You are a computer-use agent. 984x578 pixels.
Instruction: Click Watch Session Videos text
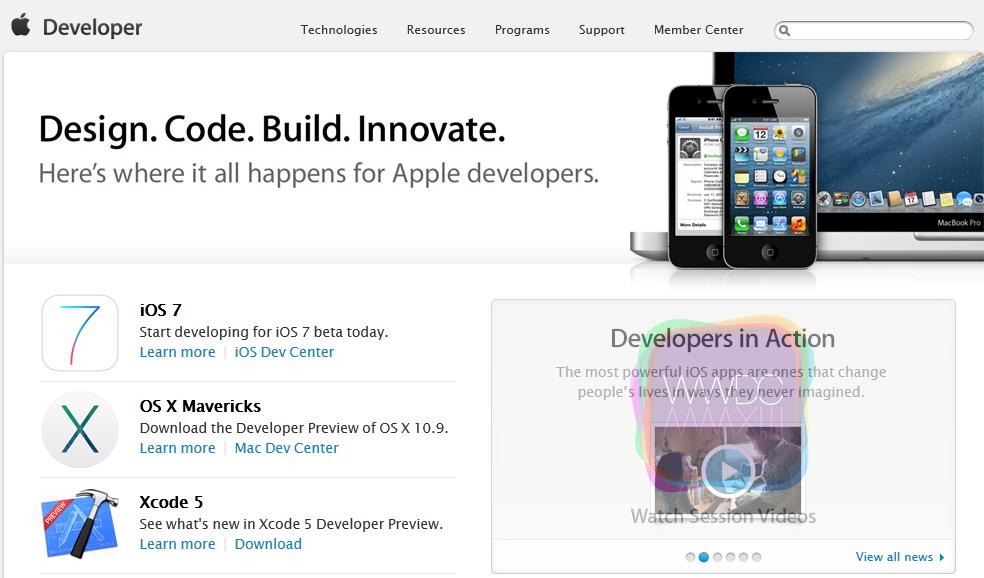point(723,516)
